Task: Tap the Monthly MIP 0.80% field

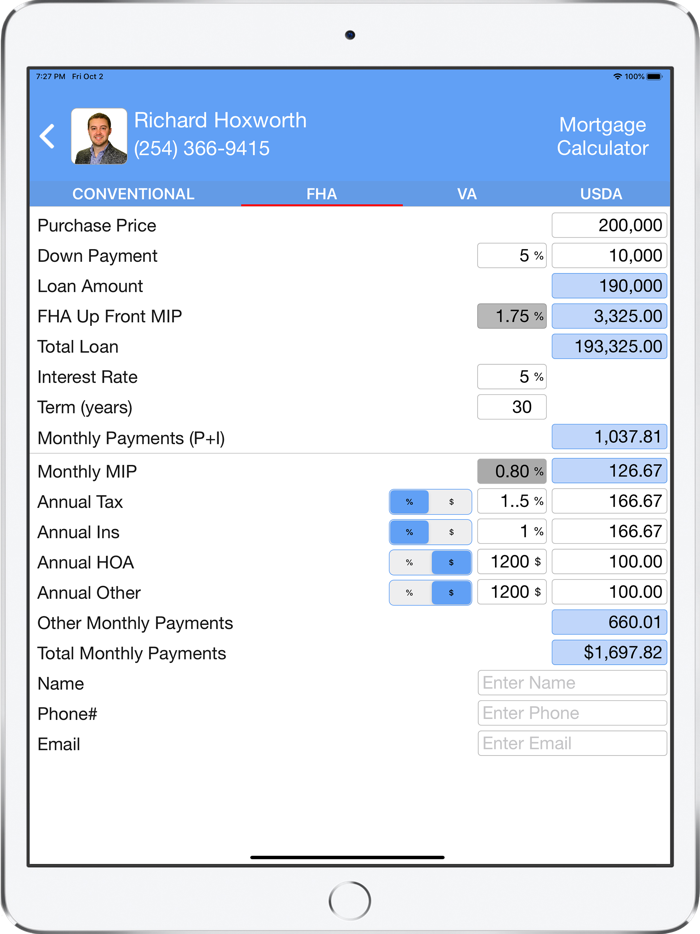Action: click(512, 471)
